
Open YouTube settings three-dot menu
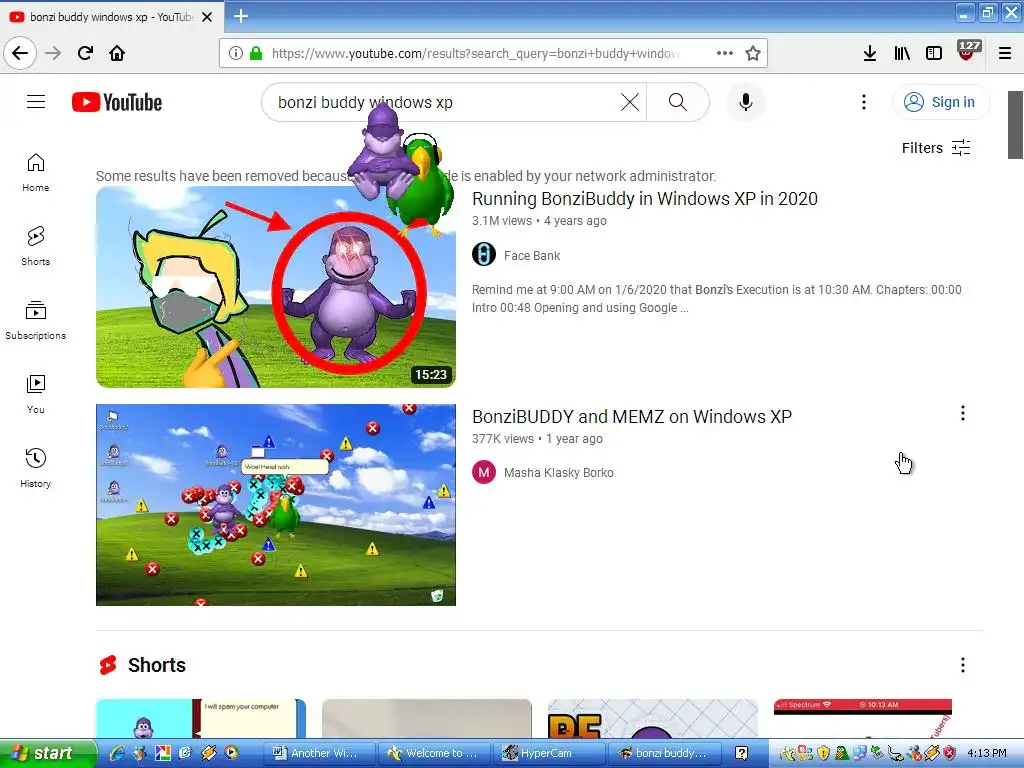click(864, 102)
